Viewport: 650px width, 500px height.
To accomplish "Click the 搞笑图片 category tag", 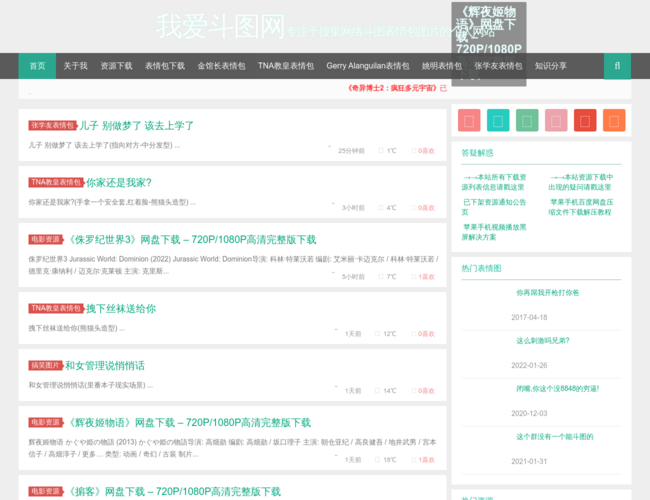I will pos(45,366).
